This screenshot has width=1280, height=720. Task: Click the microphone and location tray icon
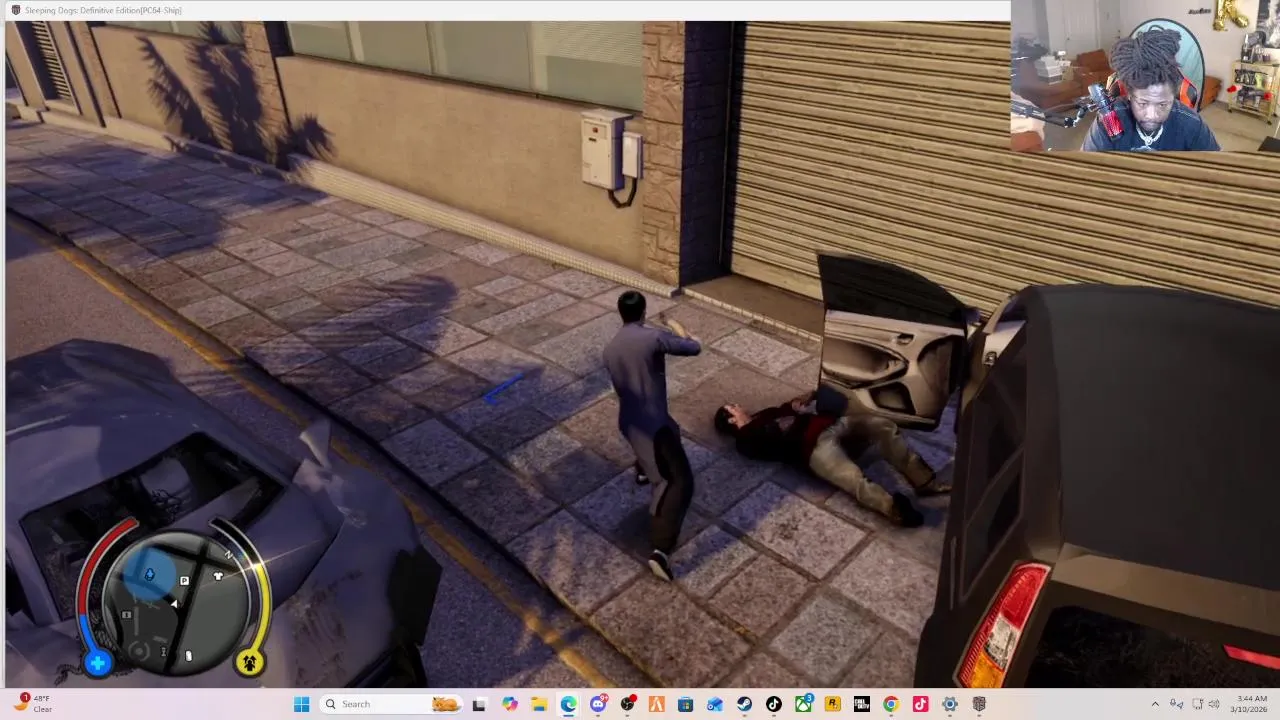[x=1177, y=704]
